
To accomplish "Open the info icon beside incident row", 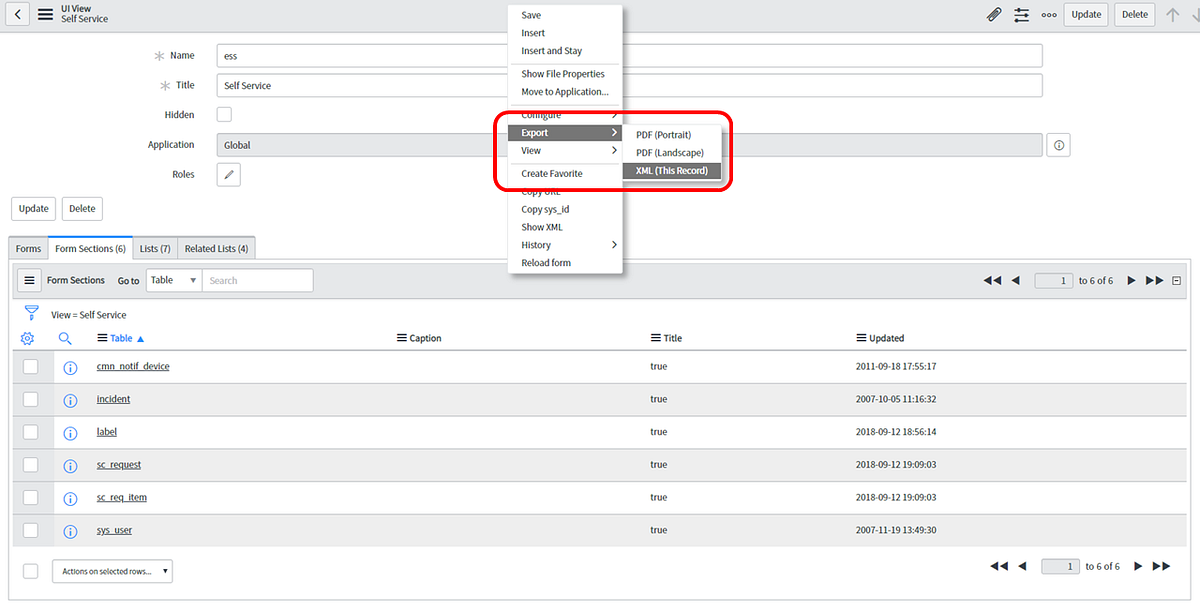I will tap(70, 400).
